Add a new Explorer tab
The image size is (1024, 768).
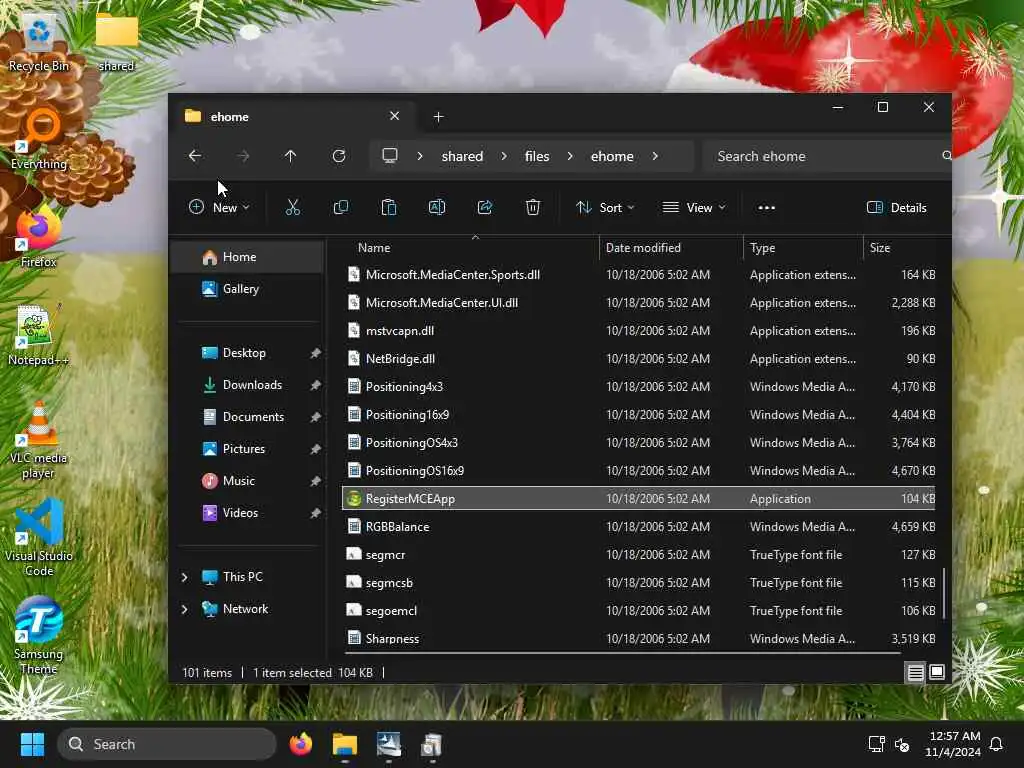(438, 116)
